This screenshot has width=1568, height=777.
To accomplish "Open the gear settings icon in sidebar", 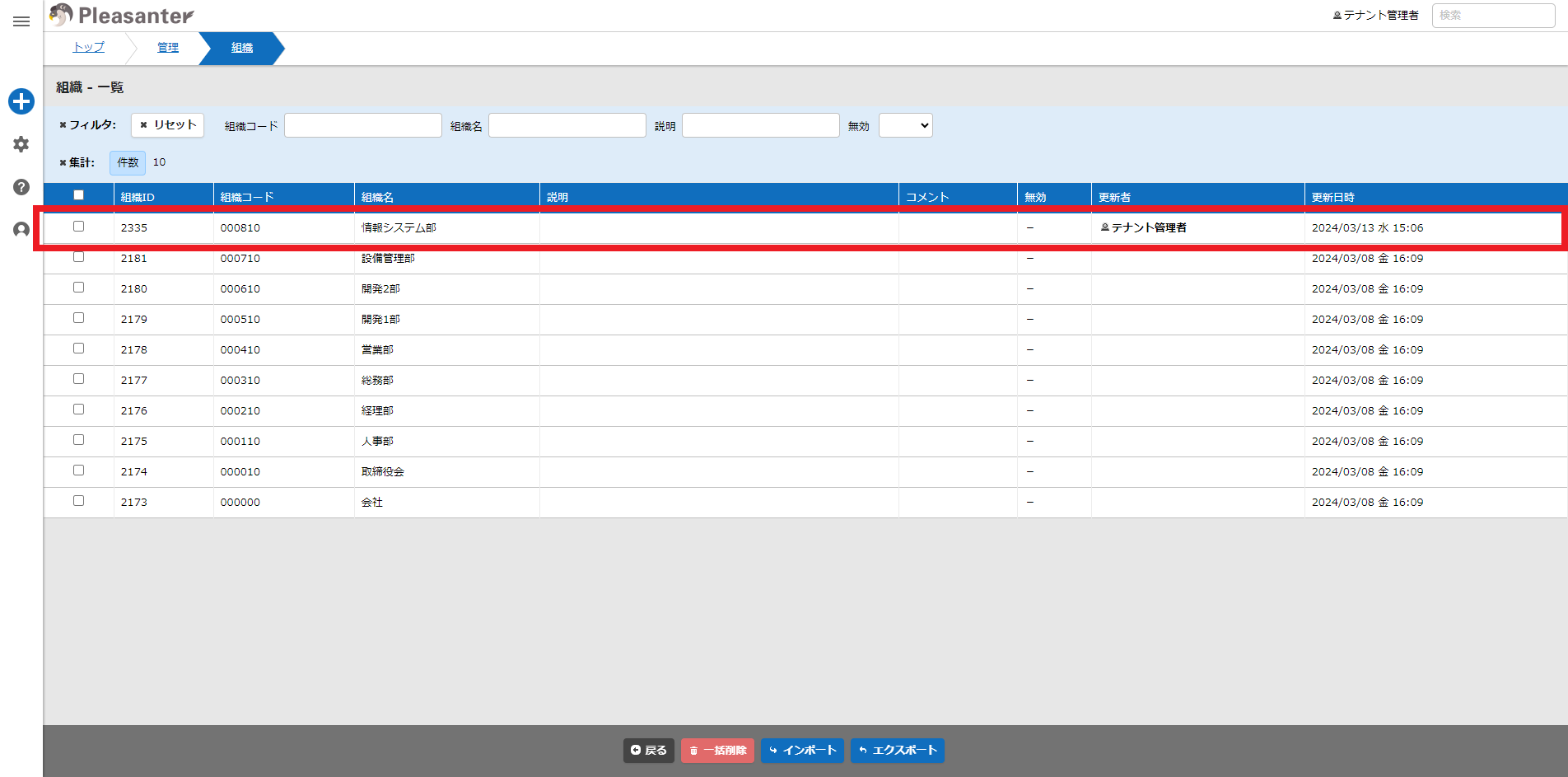I will point(21,144).
